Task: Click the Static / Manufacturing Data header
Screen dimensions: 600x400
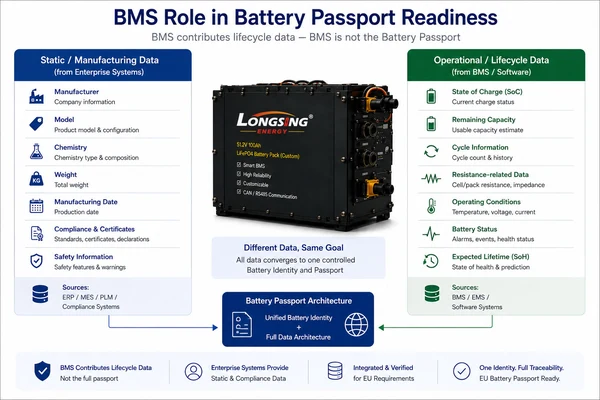Action: (103, 65)
